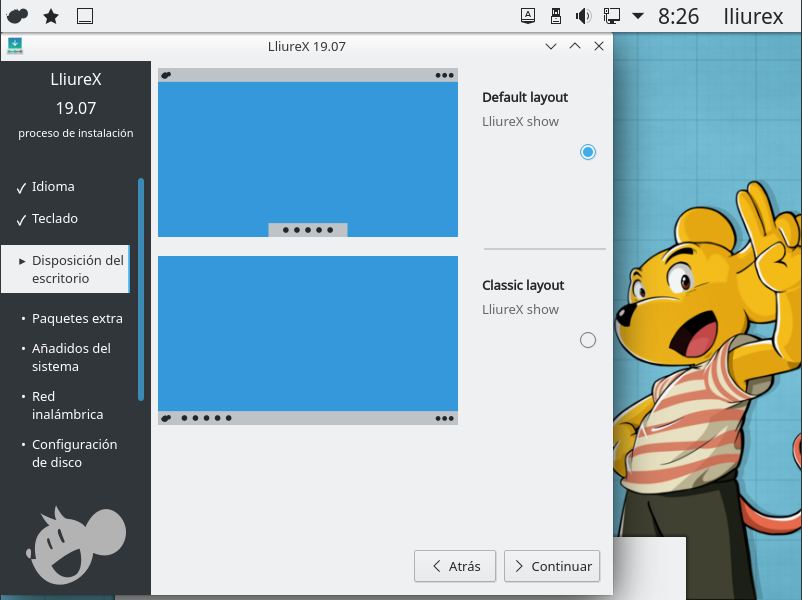Go to the Idioma step in sidebar
The width and height of the screenshot is (802, 600).
click(53, 187)
